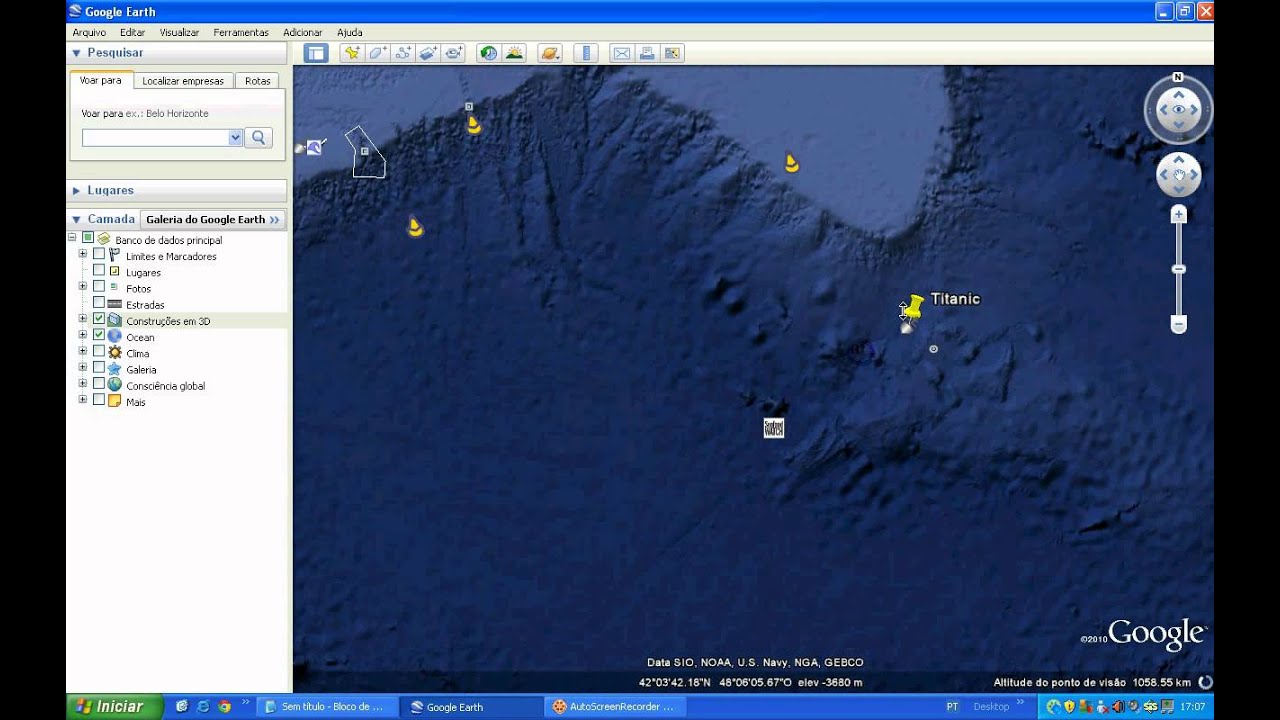Image resolution: width=1280 pixels, height=720 pixels.
Task: Show the ruler tool
Action: 586,54
